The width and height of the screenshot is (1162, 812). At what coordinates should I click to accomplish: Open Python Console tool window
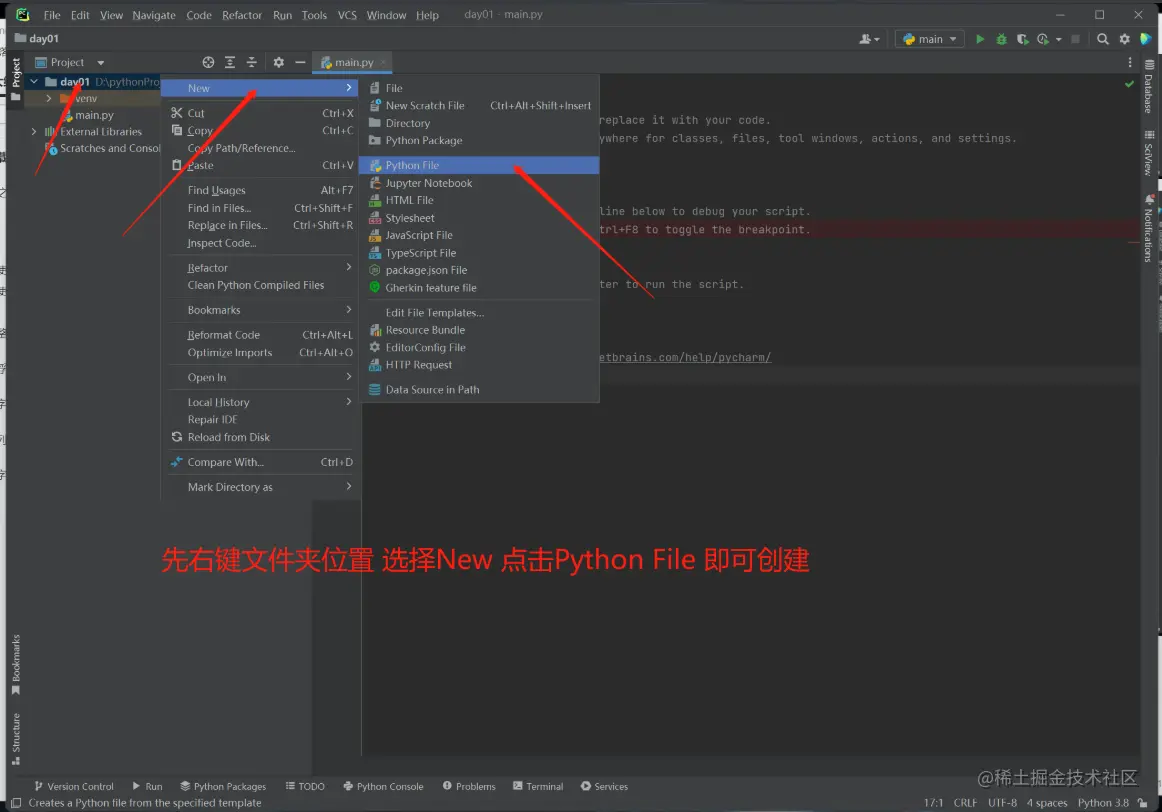click(x=383, y=786)
